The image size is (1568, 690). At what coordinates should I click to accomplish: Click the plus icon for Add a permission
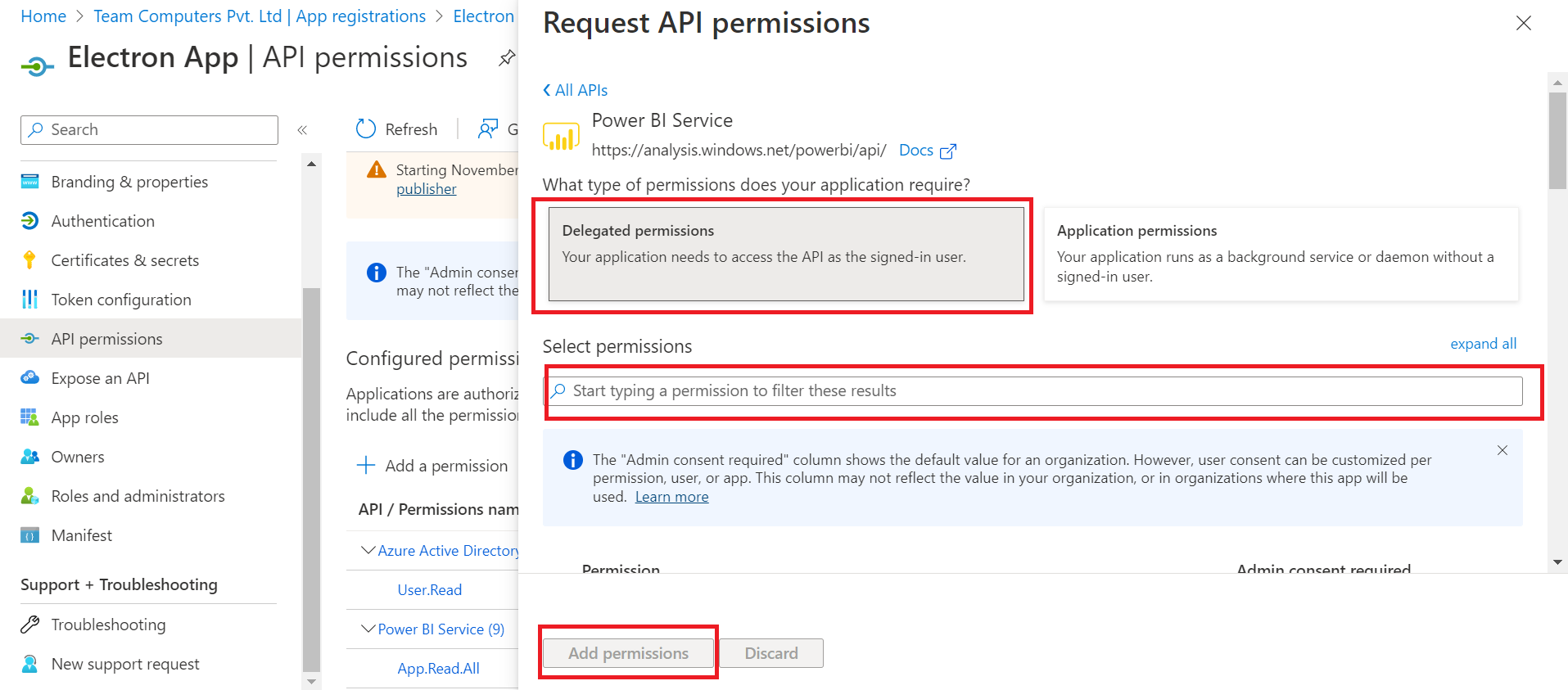click(366, 465)
